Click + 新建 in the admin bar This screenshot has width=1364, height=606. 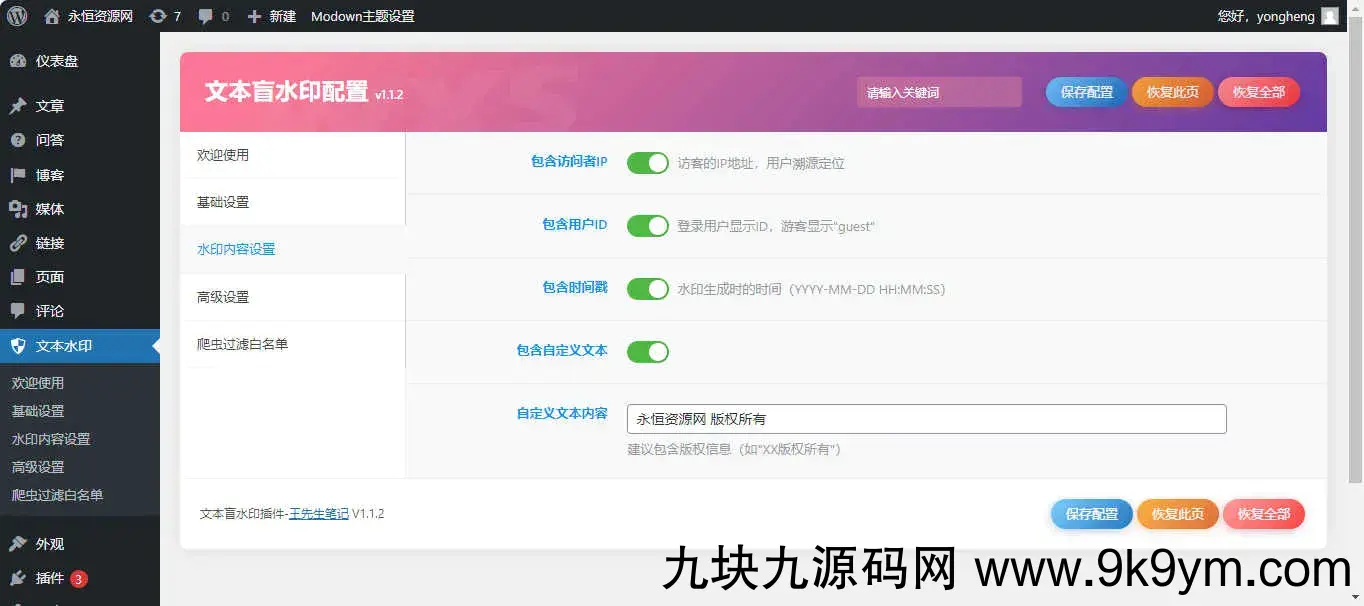pyautogui.click(x=272, y=16)
